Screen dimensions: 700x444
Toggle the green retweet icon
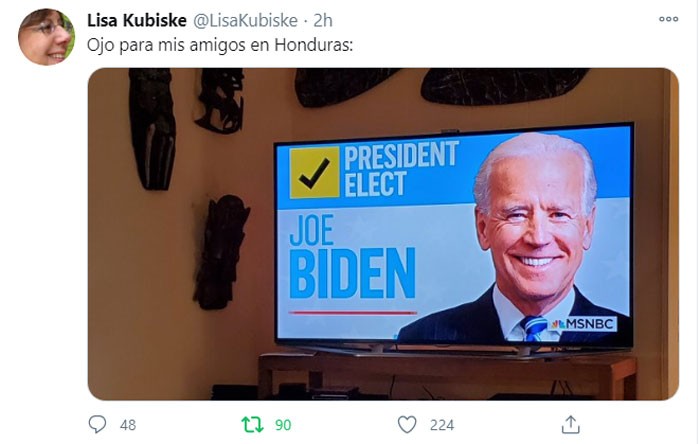253,425
